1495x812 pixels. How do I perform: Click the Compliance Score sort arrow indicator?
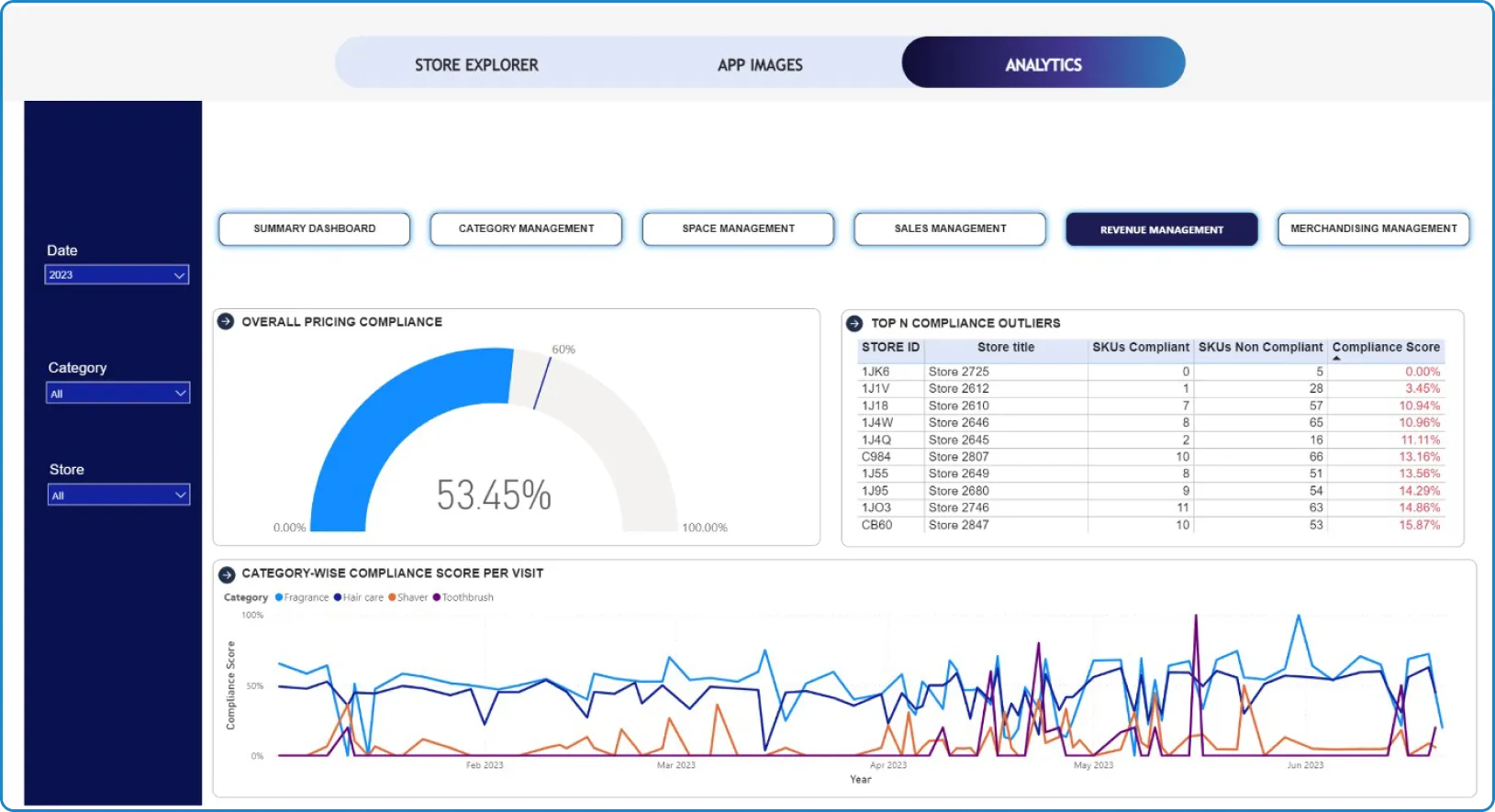tap(1336, 359)
